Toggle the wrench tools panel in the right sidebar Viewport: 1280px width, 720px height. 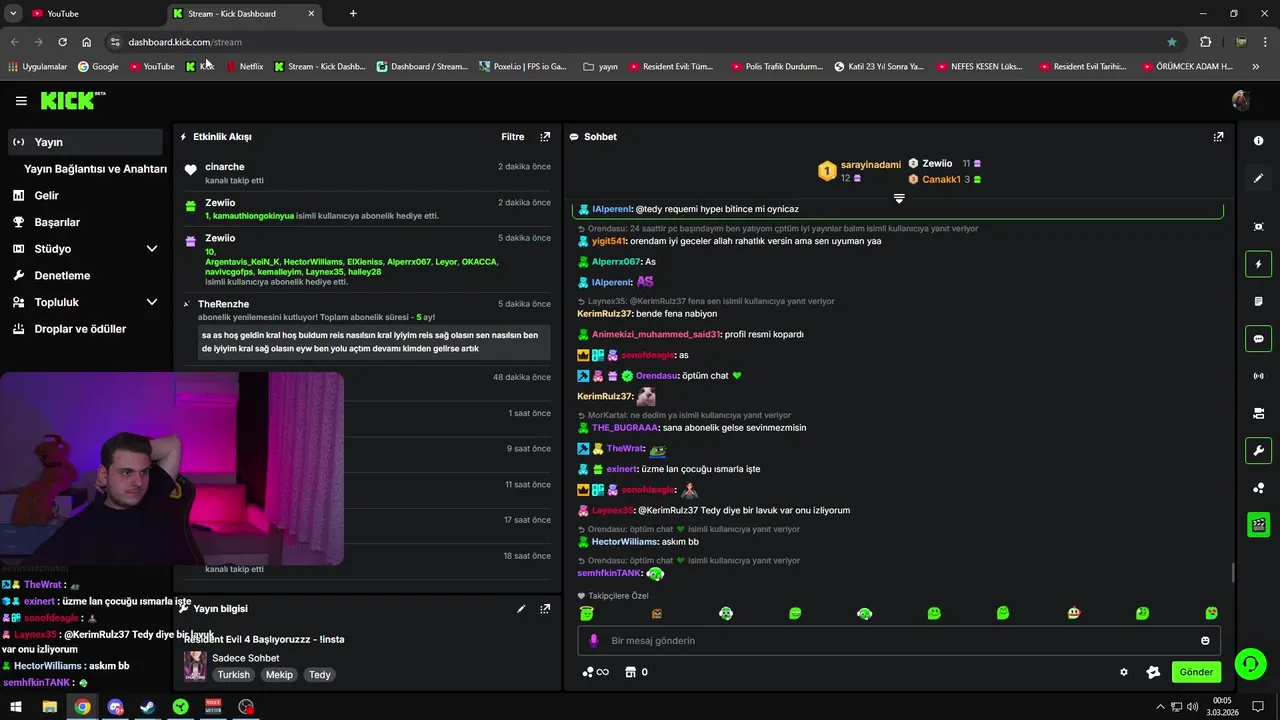pos(1258,450)
